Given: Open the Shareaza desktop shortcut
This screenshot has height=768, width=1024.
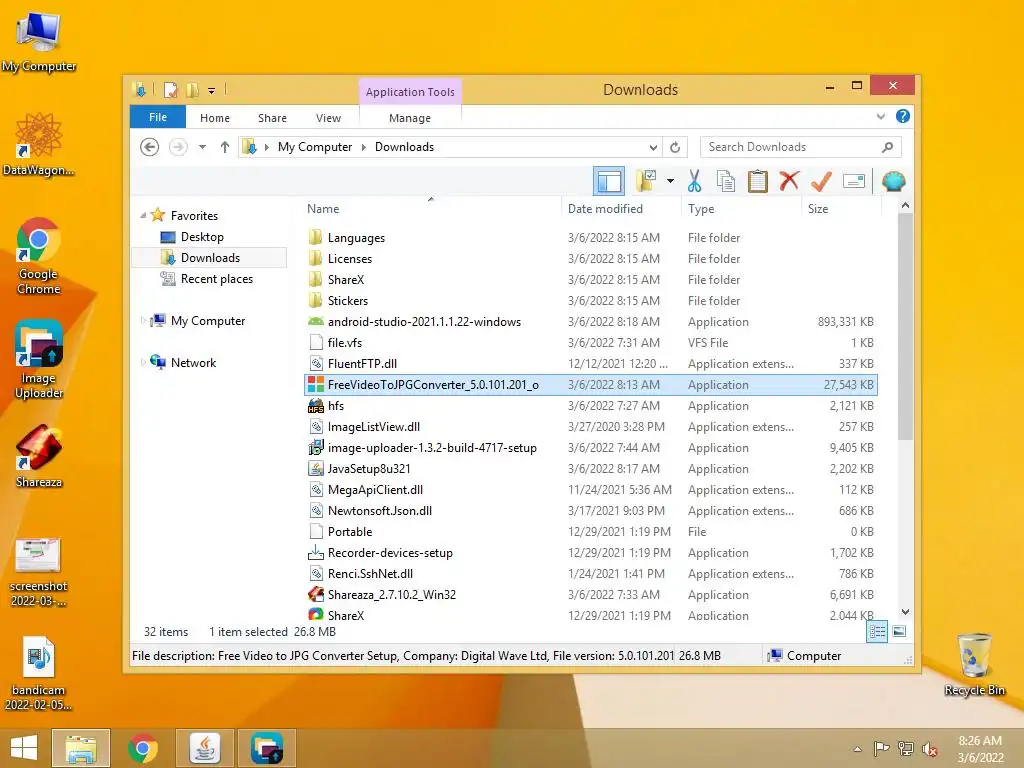Looking at the screenshot, I should point(39,456).
